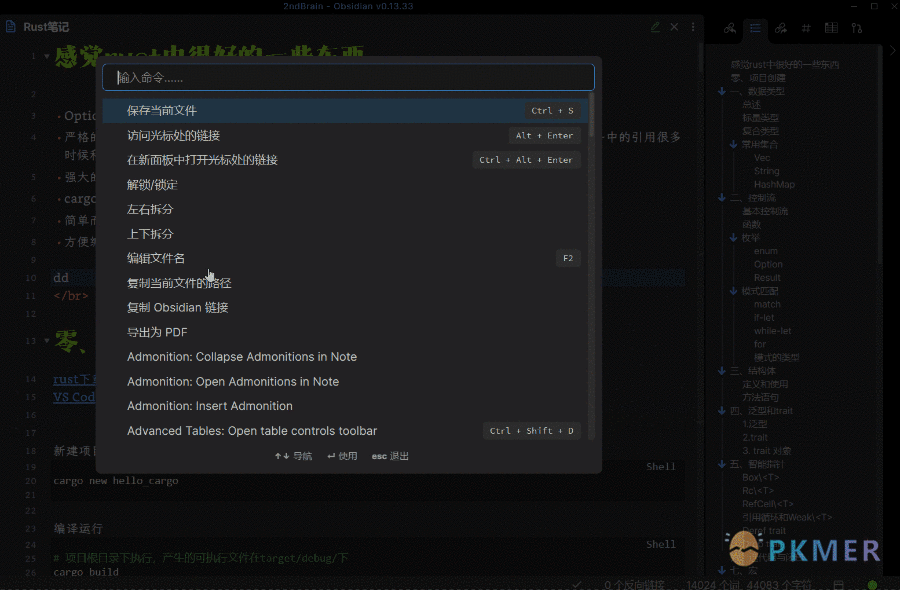Image resolution: width=900 pixels, height=590 pixels.
Task: Jump to while-let in the outline
Action: click(773, 331)
